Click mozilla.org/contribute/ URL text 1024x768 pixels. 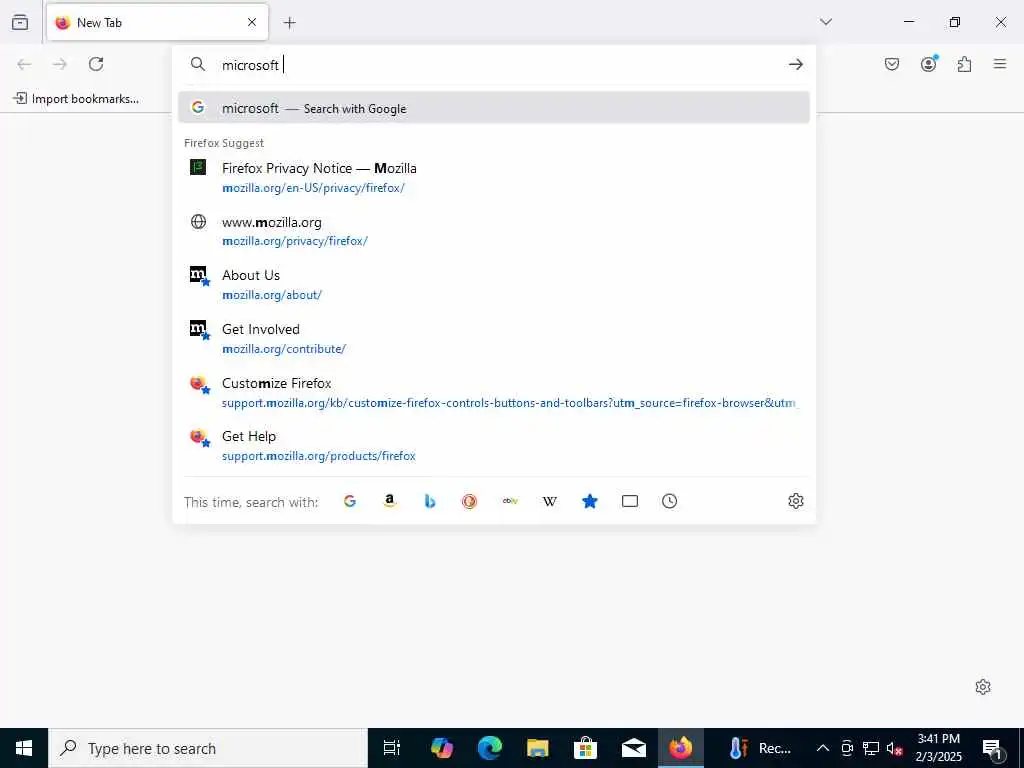coord(284,349)
